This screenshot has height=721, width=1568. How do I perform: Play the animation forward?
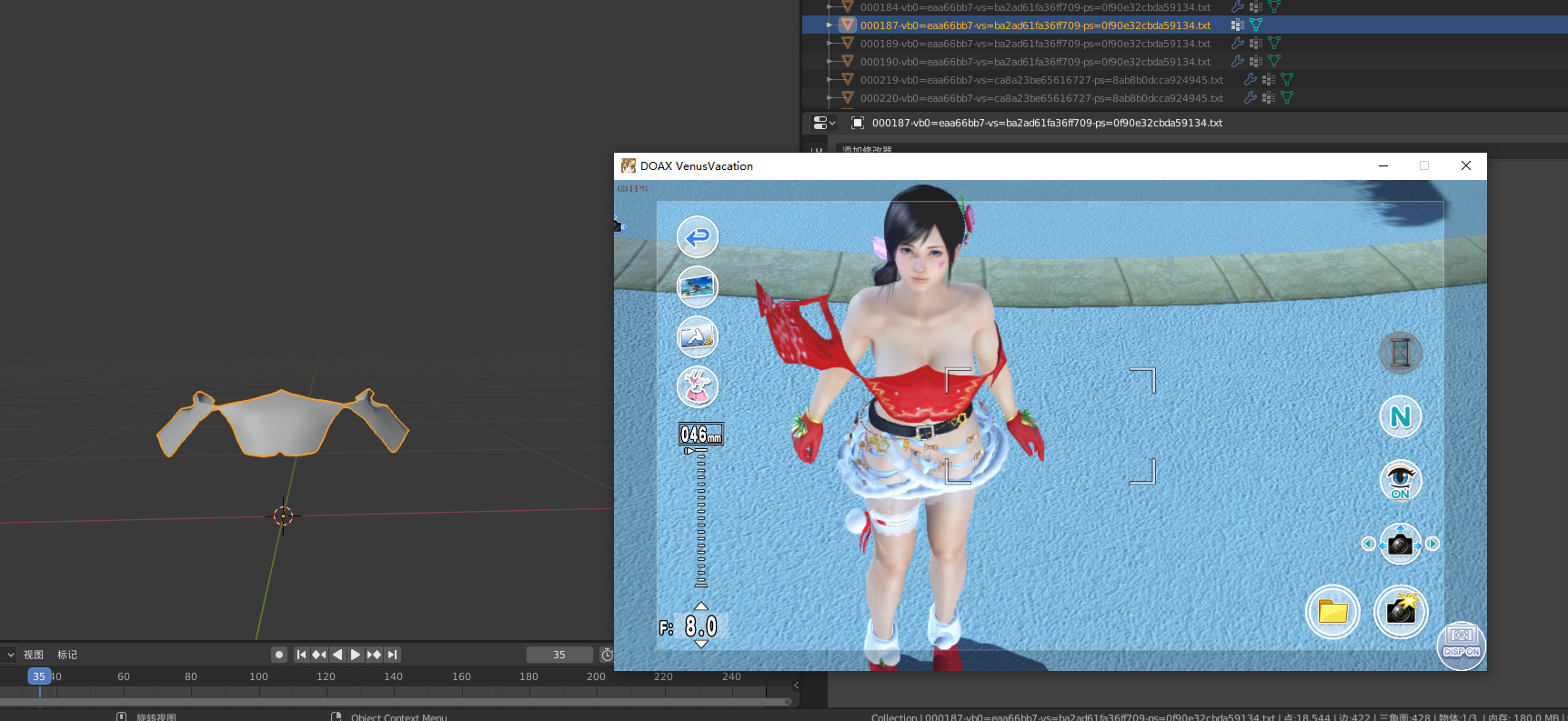(x=356, y=655)
